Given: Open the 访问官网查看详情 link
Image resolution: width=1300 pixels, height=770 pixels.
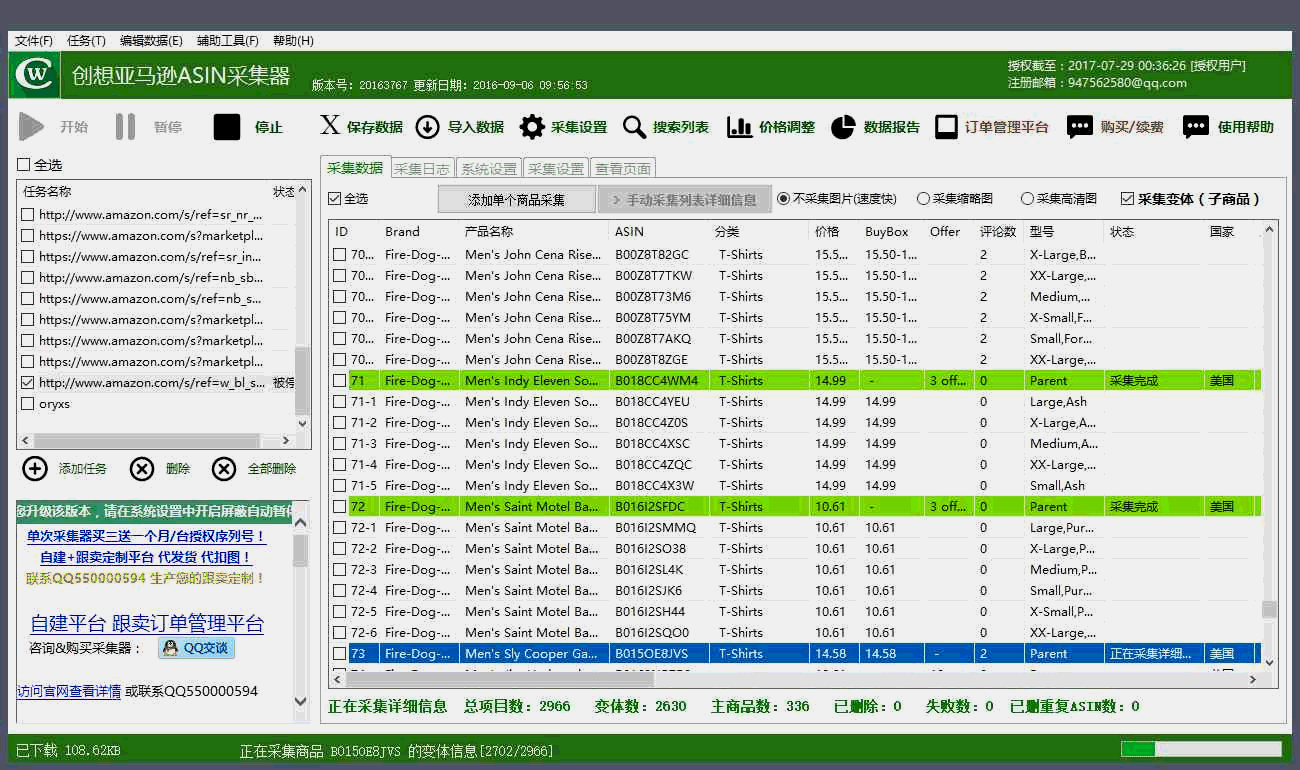Looking at the screenshot, I should coord(69,691).
